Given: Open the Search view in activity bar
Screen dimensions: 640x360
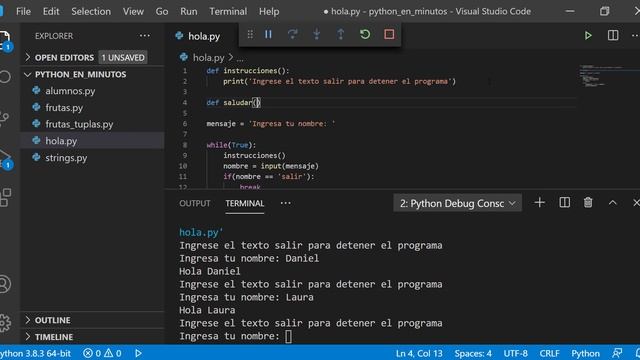Looking at the screenshot, I should pyautogui.click(x=5, y=76).
